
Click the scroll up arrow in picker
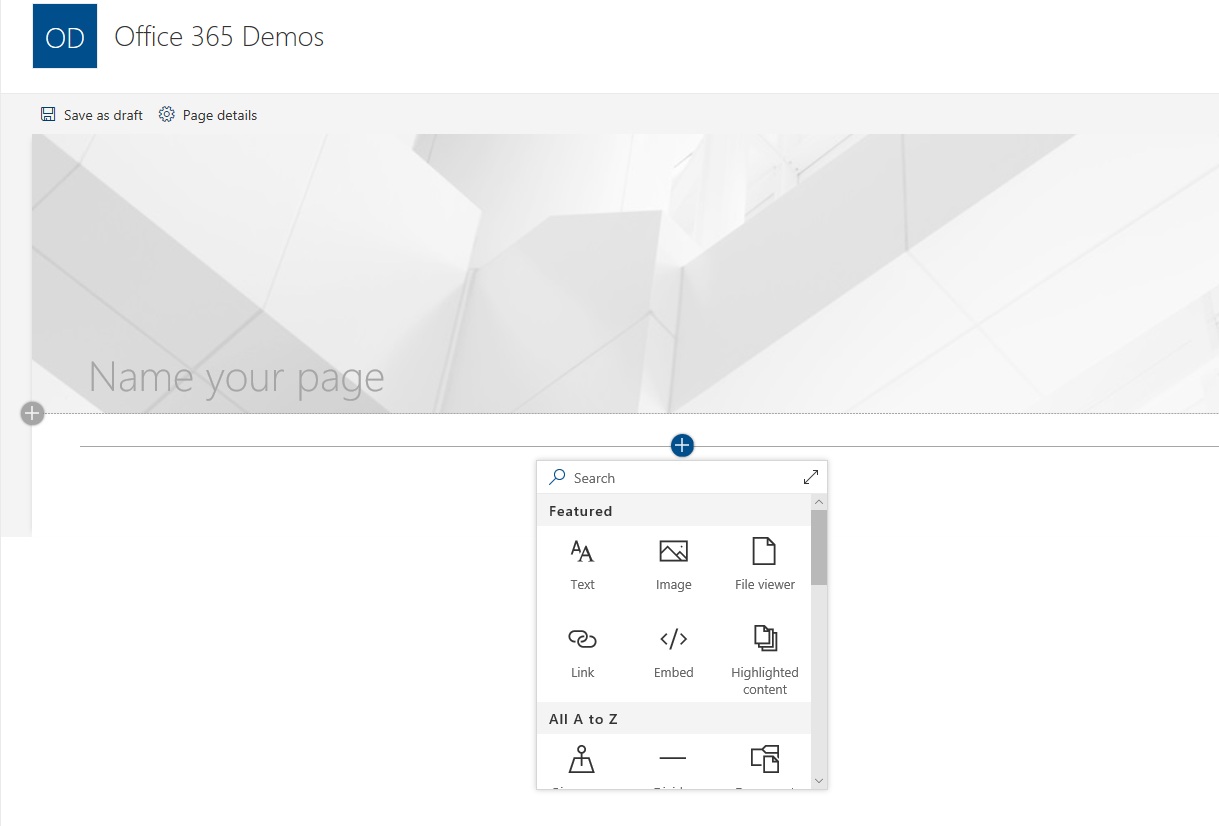pos(819,502)
